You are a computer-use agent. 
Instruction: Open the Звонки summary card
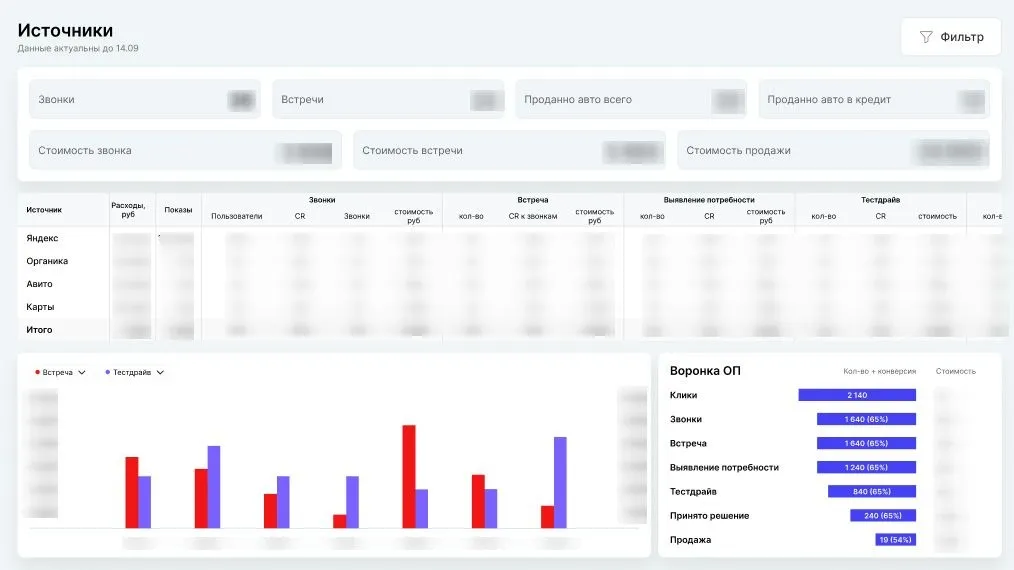click(x=144, y=100)
